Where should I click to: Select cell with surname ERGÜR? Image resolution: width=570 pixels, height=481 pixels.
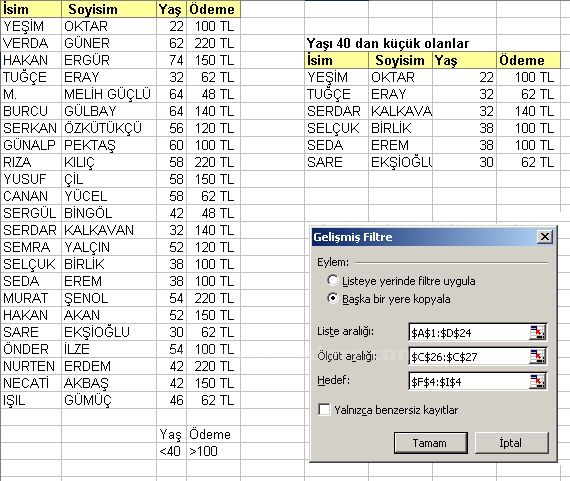pyautogui.click(x=109, y=60)
